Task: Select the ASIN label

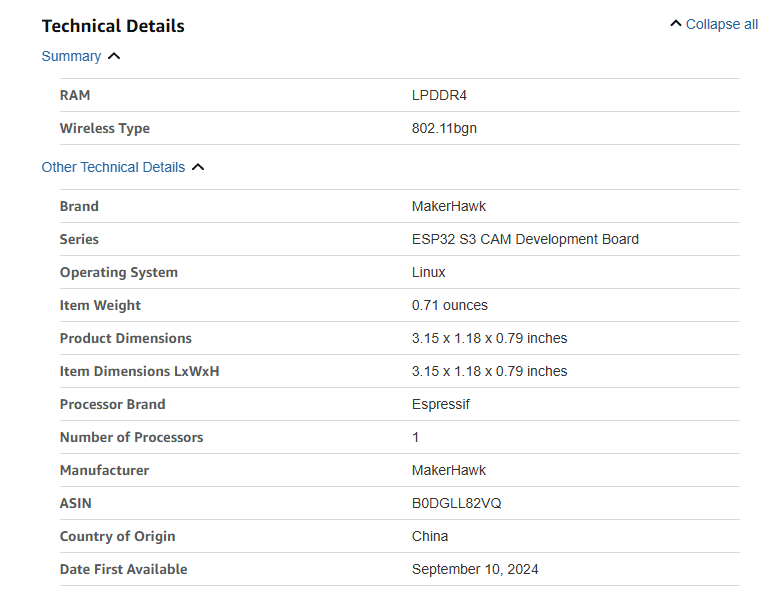Action: point(75,503)
